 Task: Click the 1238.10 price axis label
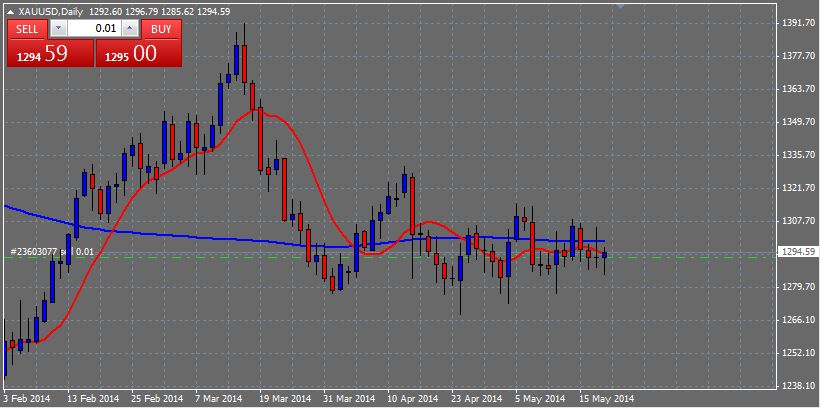click(798, 385)
